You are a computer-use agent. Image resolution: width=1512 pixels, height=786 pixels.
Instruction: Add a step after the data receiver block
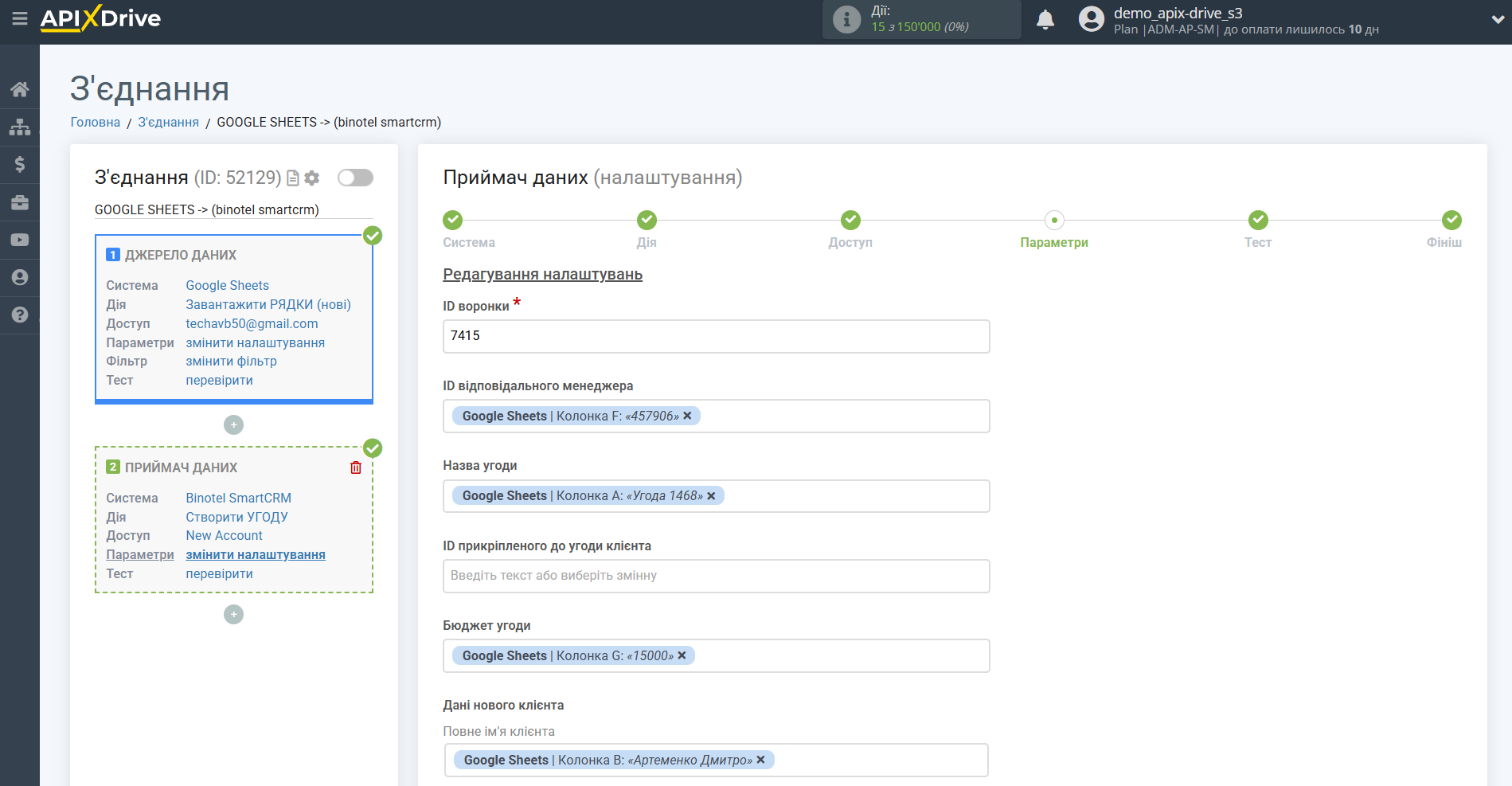[x=233, y=615]
